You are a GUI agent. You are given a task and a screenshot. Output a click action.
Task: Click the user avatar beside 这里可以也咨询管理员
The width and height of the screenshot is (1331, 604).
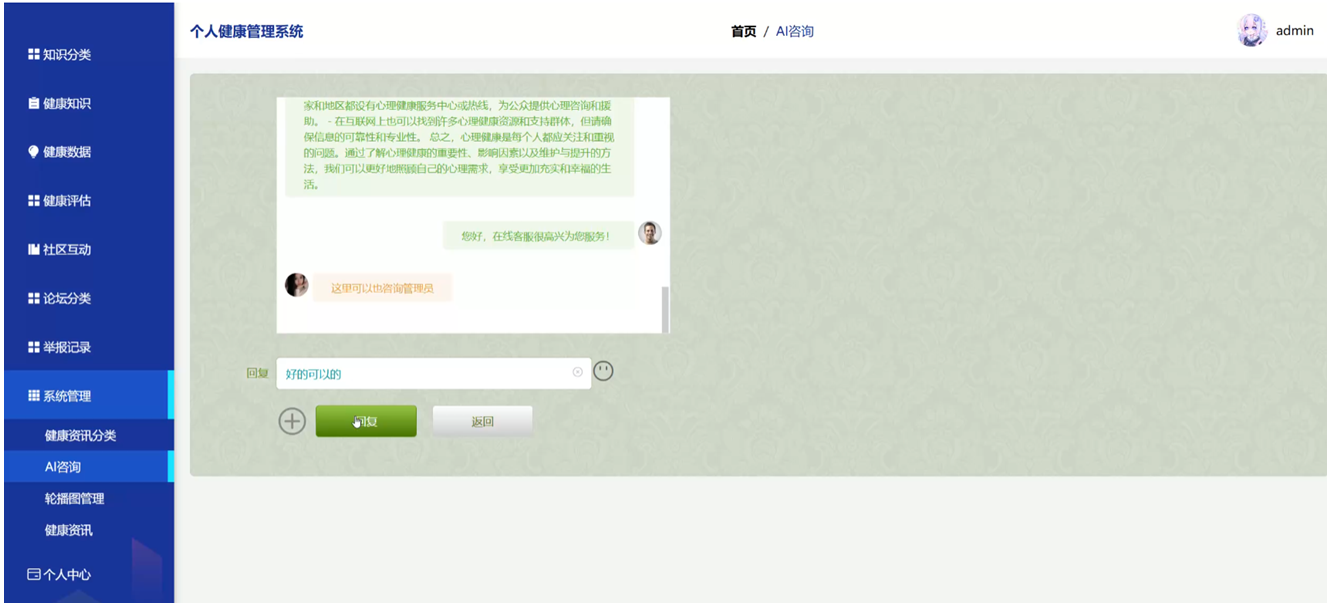(297, 285)
